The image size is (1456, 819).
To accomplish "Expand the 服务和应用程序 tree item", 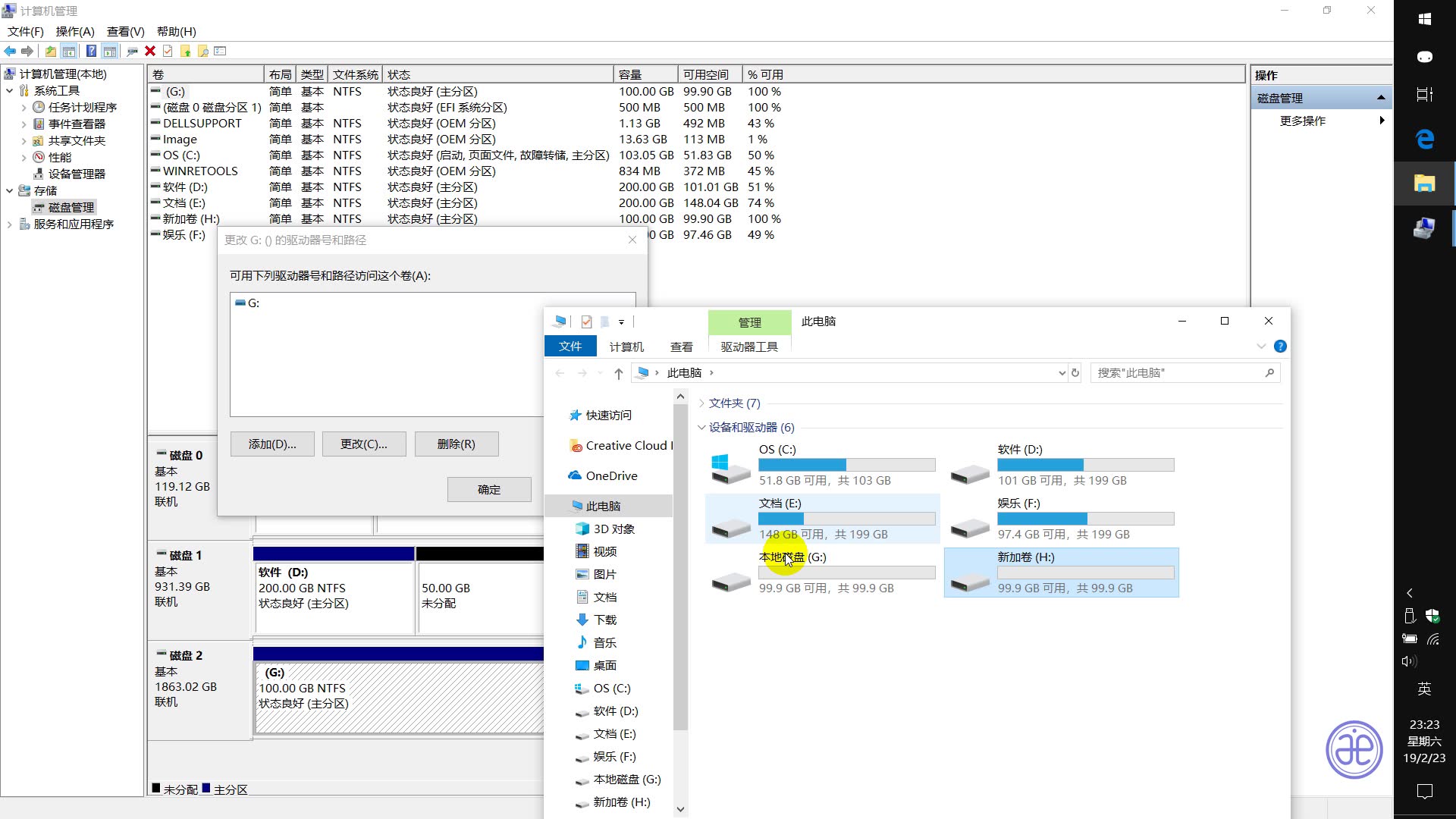I will point(10,224).
